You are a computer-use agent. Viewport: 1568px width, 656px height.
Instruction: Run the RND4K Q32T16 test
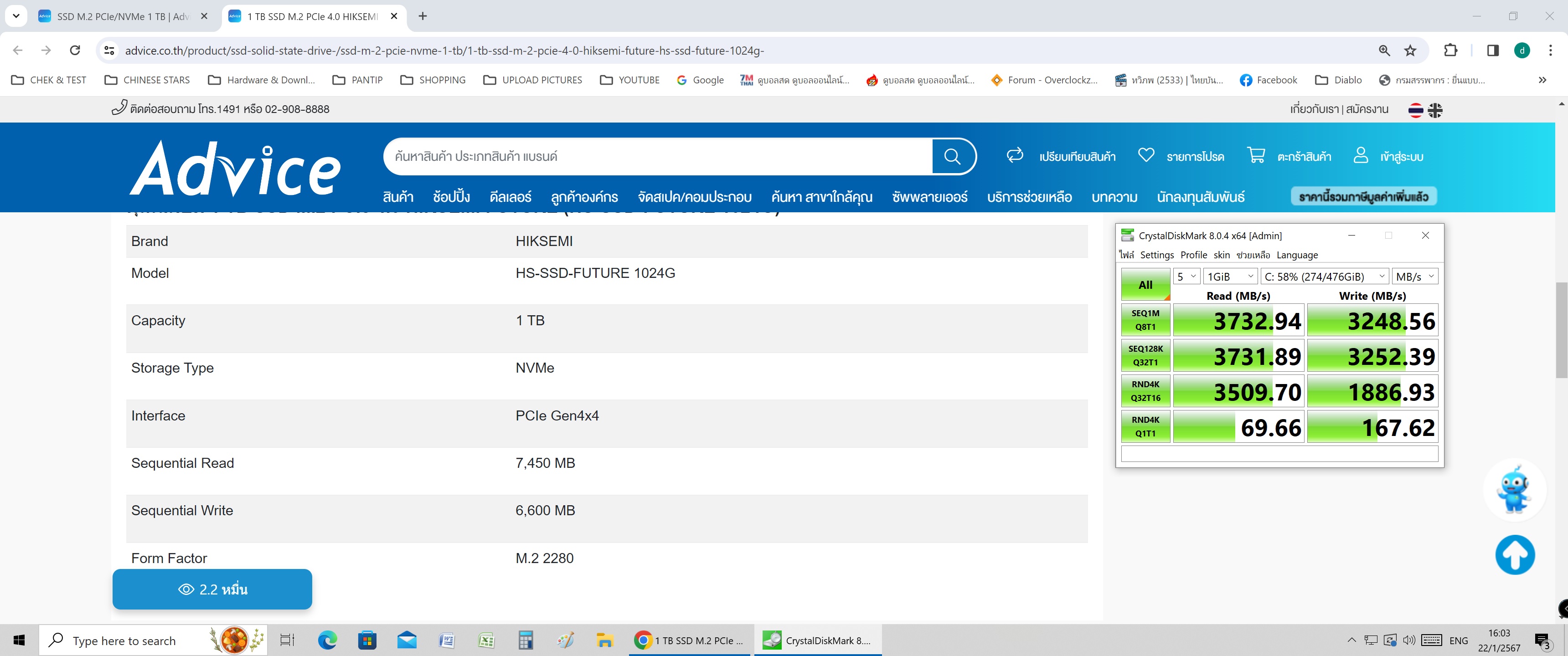1145,391
